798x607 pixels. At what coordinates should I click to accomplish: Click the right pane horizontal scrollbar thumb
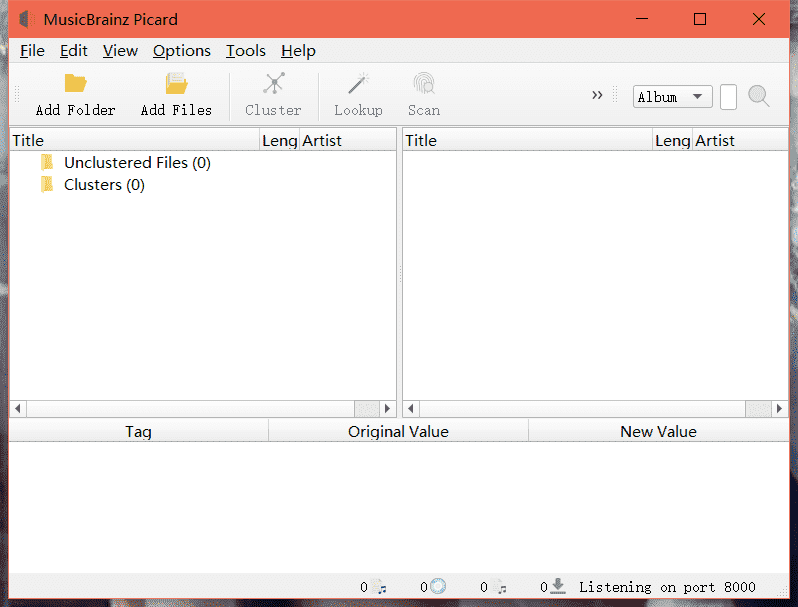(x=758, y=409)
